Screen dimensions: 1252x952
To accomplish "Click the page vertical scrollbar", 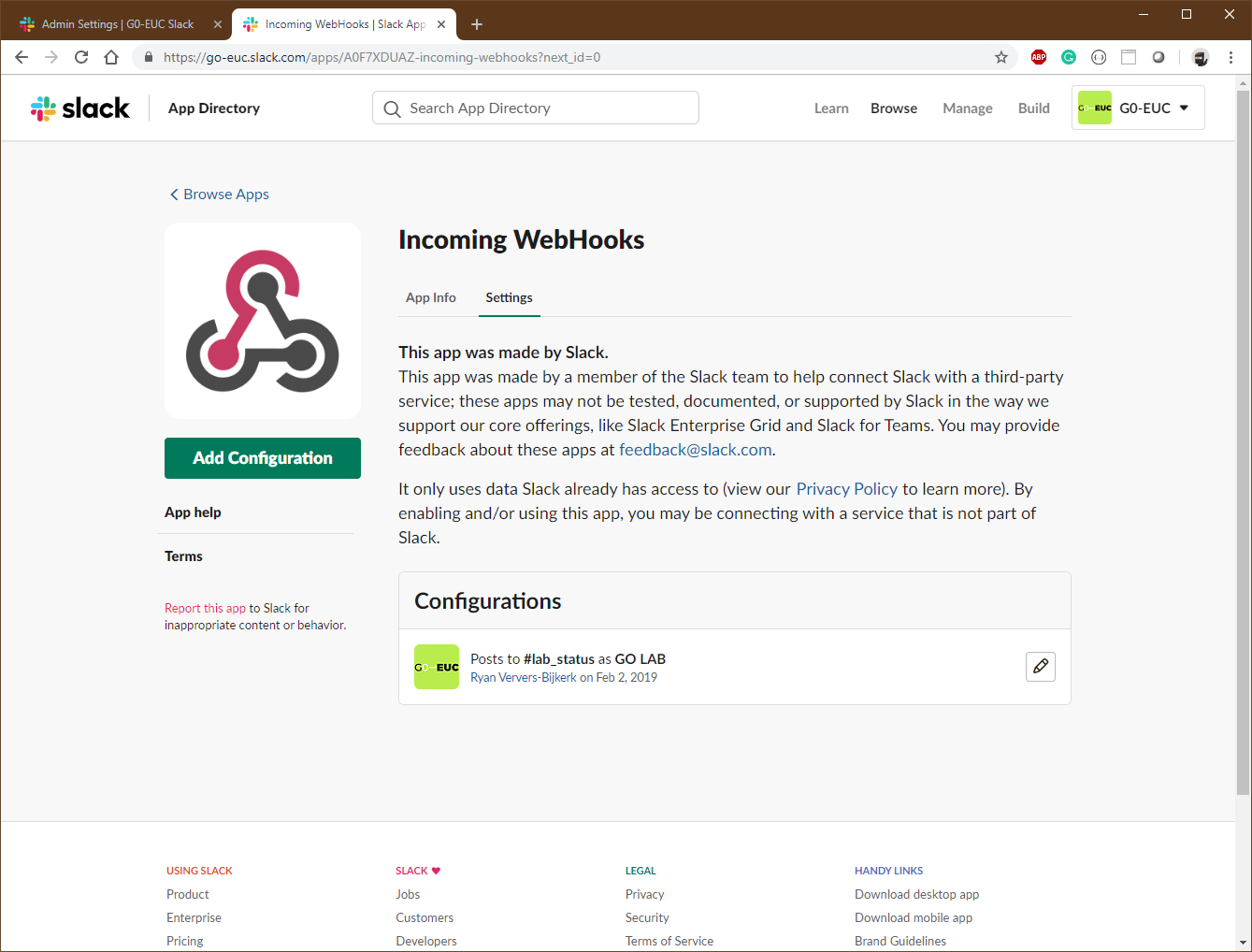I will pos(1243,440).
